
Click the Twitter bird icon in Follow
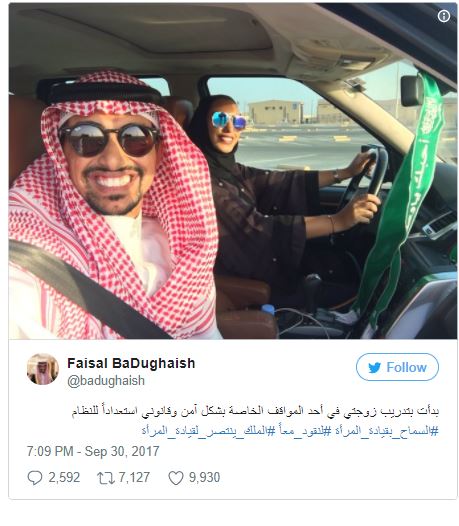(x=374, y=368)
